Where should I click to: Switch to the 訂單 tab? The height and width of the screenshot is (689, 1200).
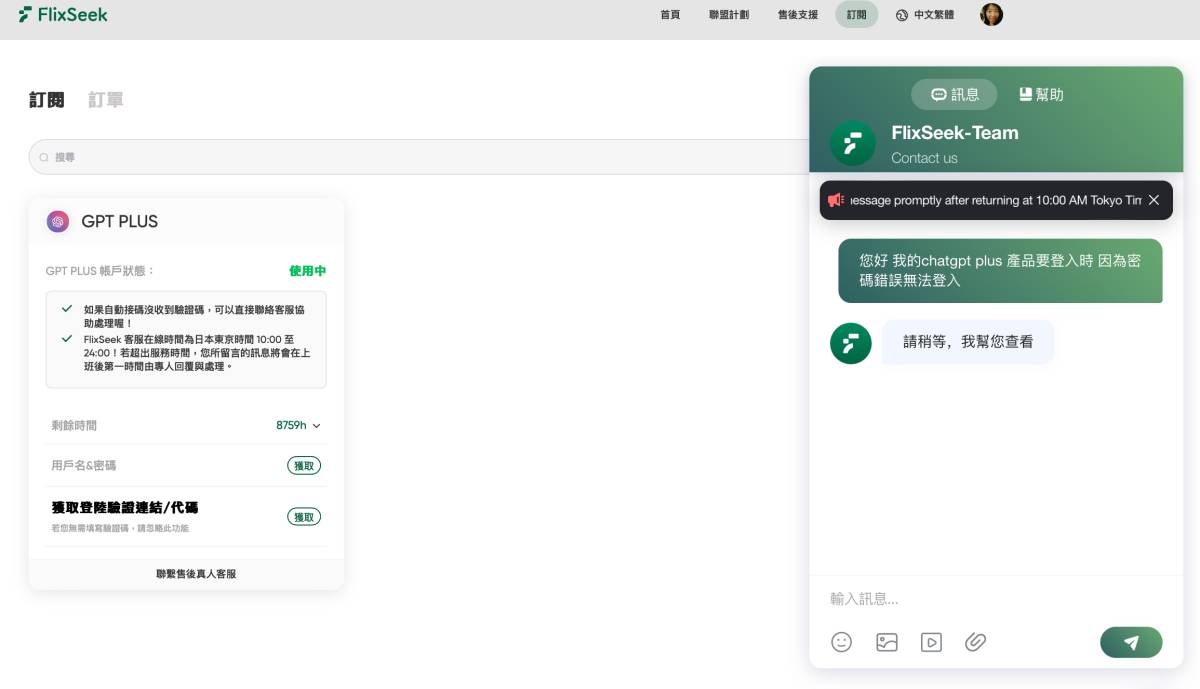(x=106, y=100)
